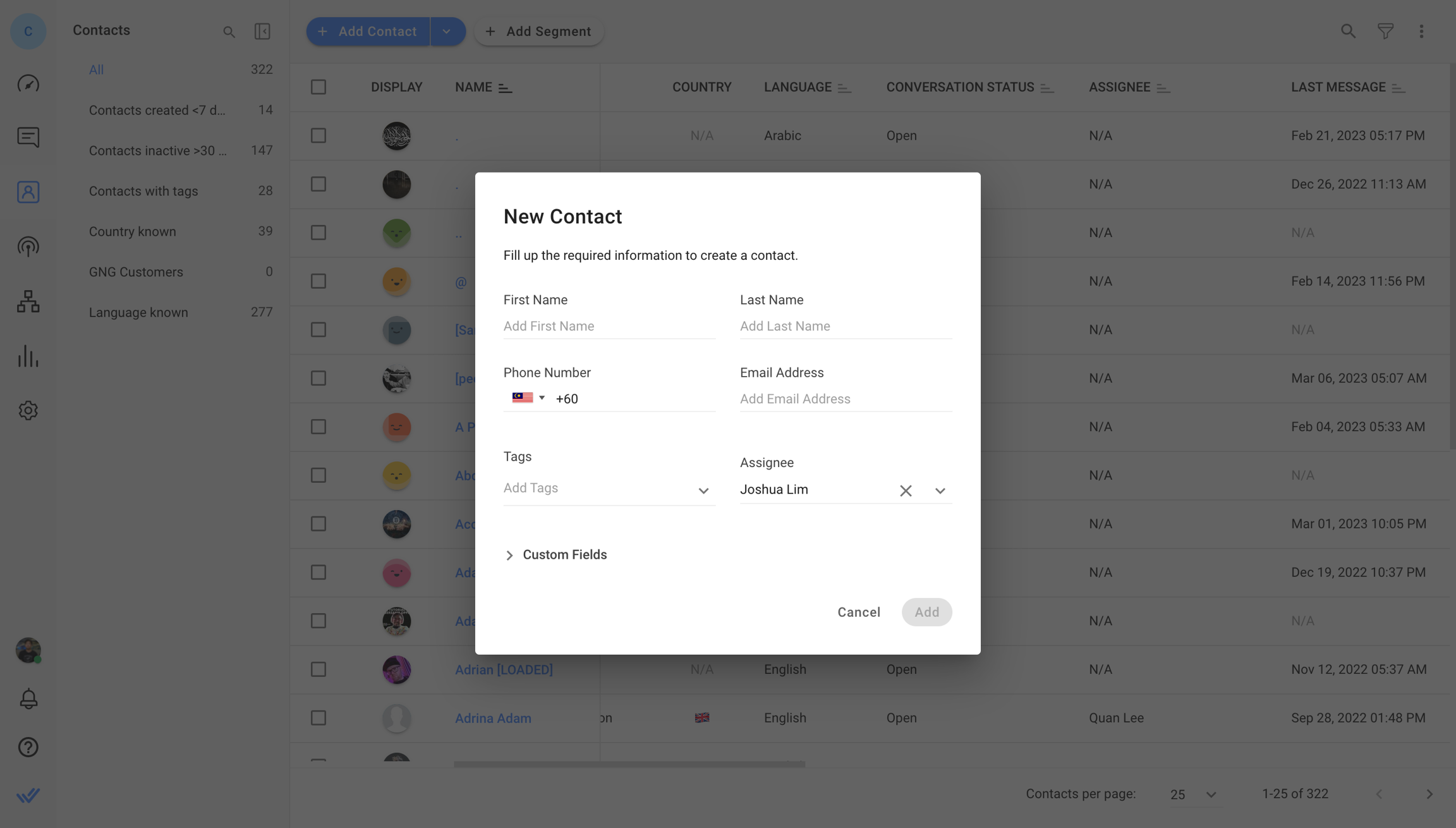The width and height of the screenshot is (1456, 828).
Task: Check the checkbox next to Adrina Adam
Action: click(318, 718)
